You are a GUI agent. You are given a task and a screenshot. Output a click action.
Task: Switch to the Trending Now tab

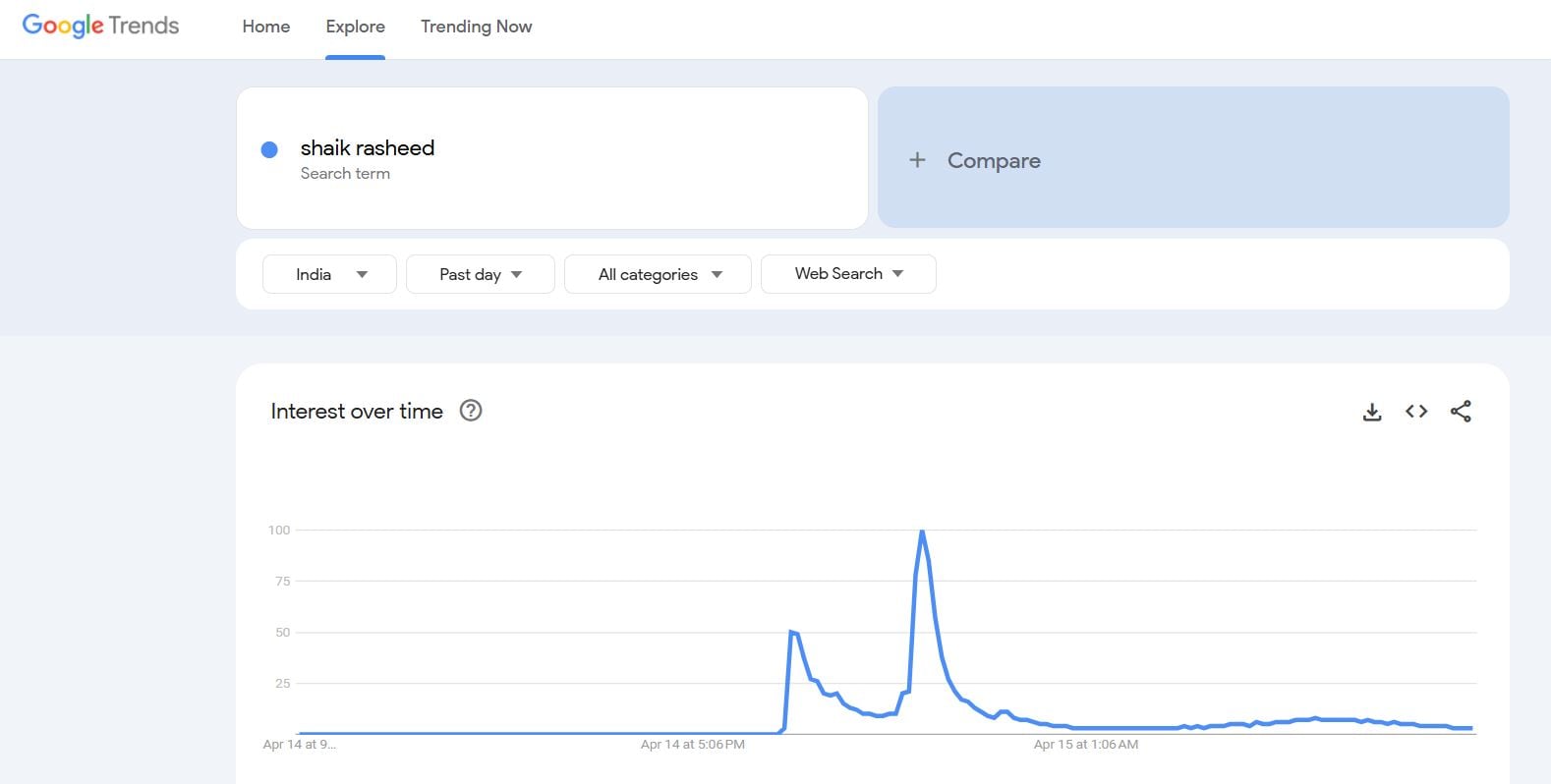point(476,27)
